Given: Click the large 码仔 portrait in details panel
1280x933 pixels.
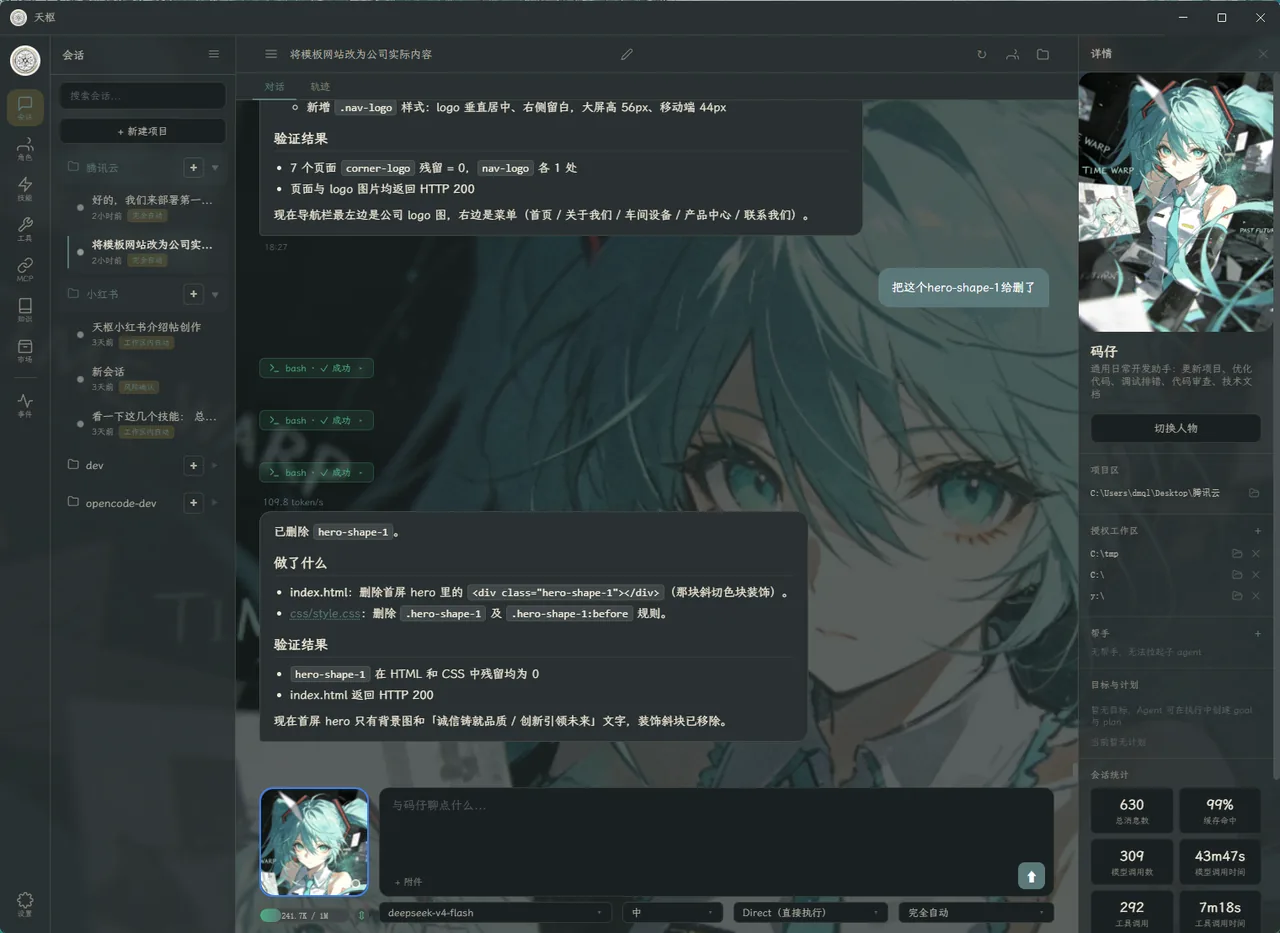Looking at the screenshot, I should click(1175, 202).
